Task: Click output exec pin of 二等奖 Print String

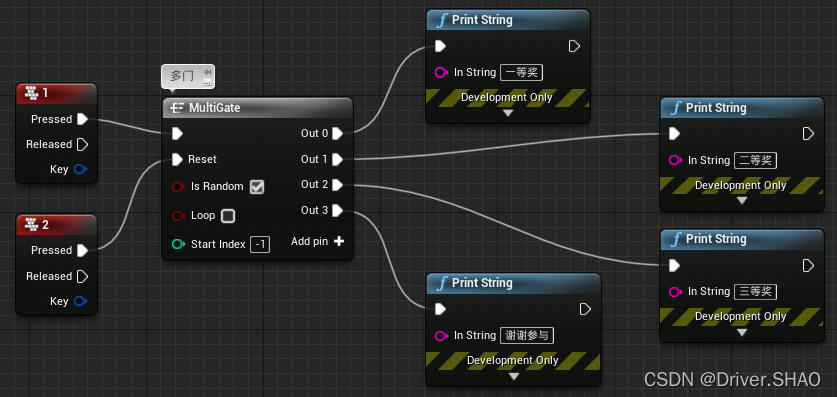Action: pyautogui.click(x=809, y=133)
